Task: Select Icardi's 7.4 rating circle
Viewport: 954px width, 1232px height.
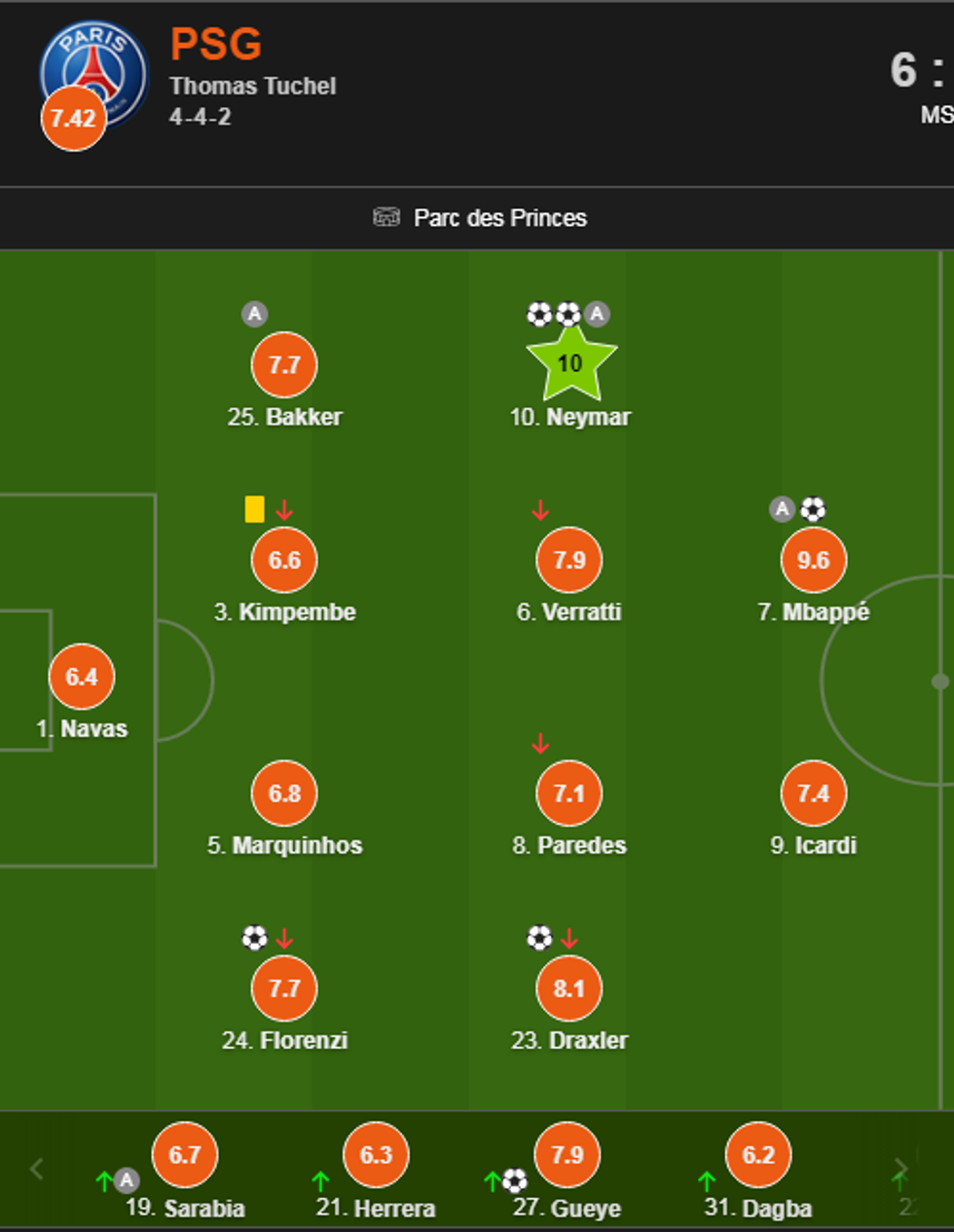Action: tap(813, 794)
